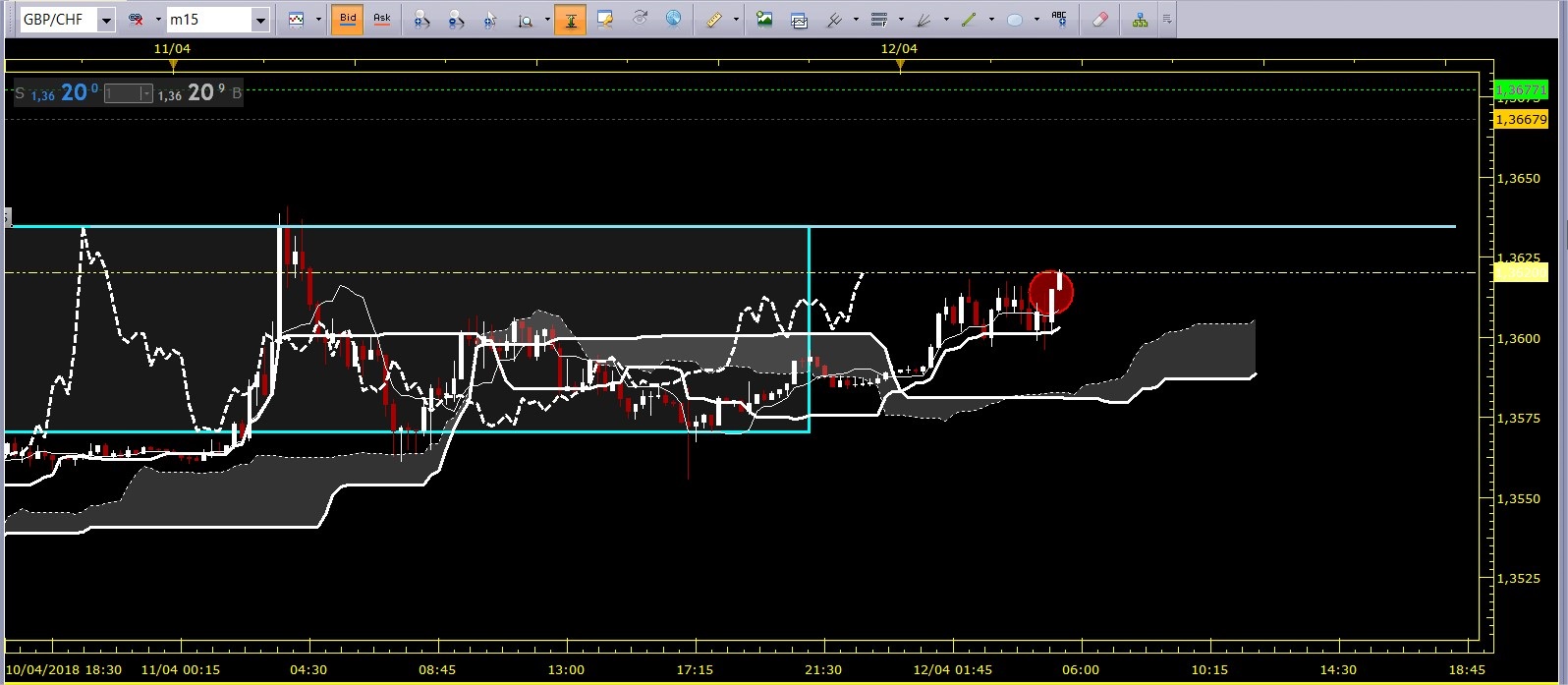The image size is (1568, 685).
Task: Select the Andrews pitchfork drawing tool
Action: (x=834, y=19)
